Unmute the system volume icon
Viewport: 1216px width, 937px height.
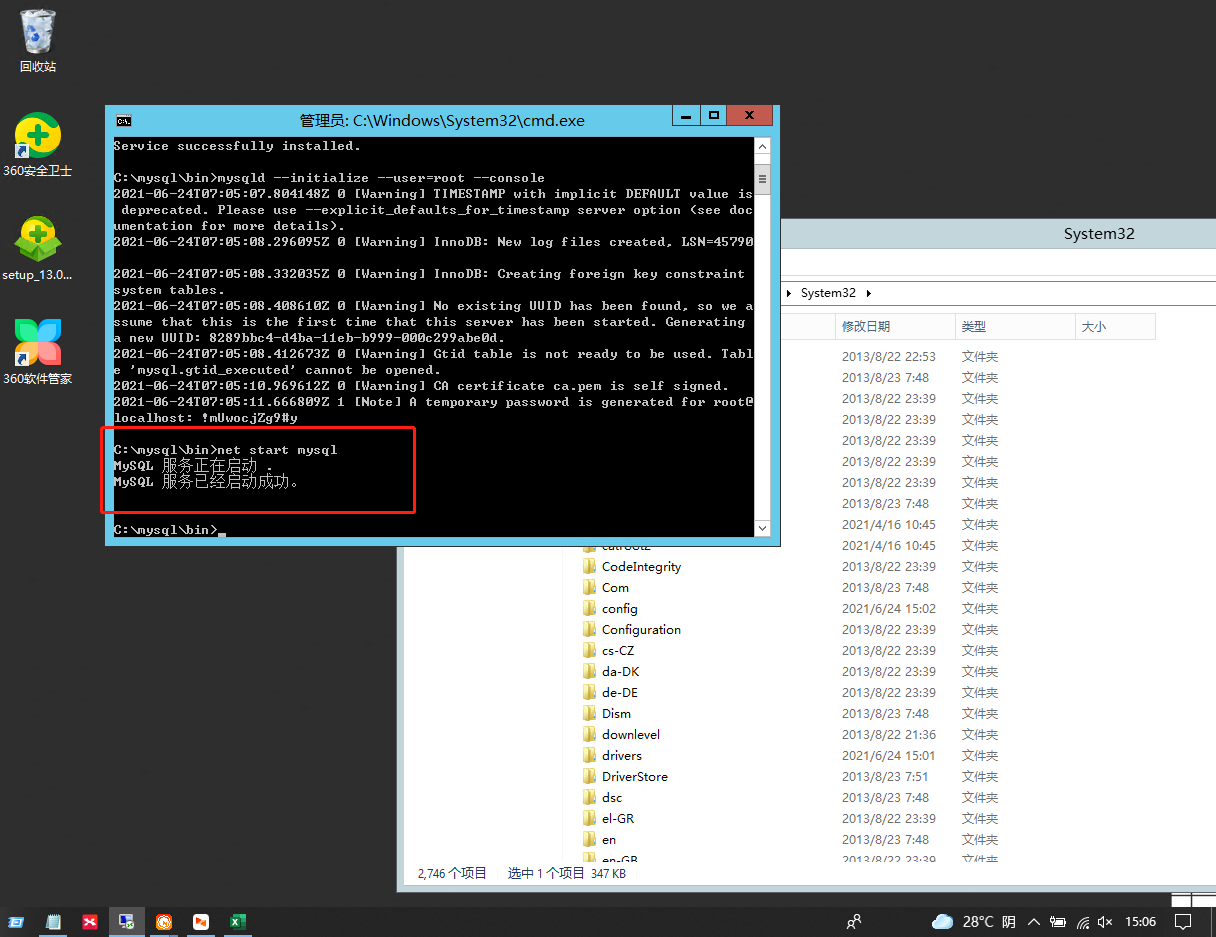pos(1104,922)
